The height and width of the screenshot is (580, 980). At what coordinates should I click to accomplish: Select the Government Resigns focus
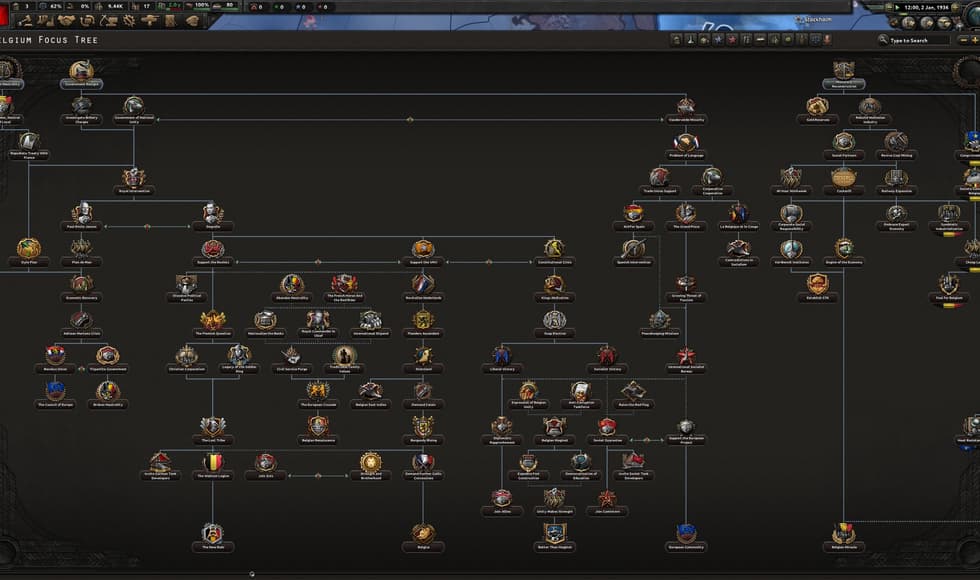tap(81, 74)
